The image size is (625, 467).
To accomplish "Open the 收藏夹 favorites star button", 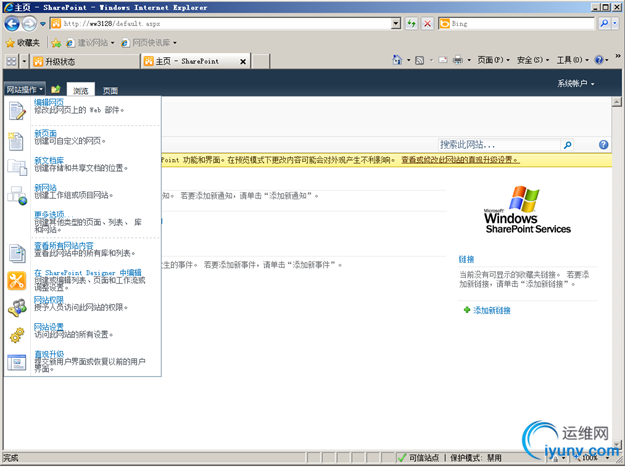I will pyautogui.click(x=23, y=43).
